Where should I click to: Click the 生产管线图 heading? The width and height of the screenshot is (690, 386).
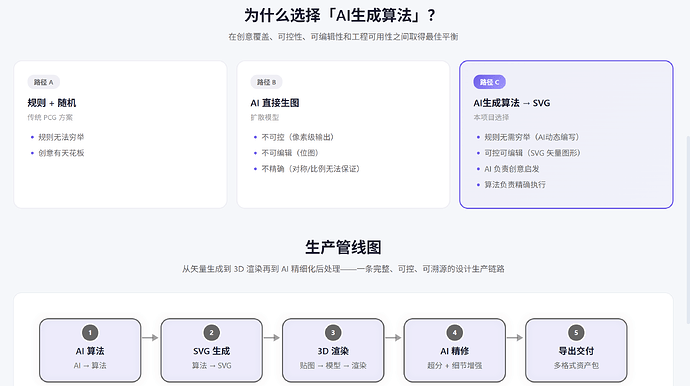pos(343,247)
